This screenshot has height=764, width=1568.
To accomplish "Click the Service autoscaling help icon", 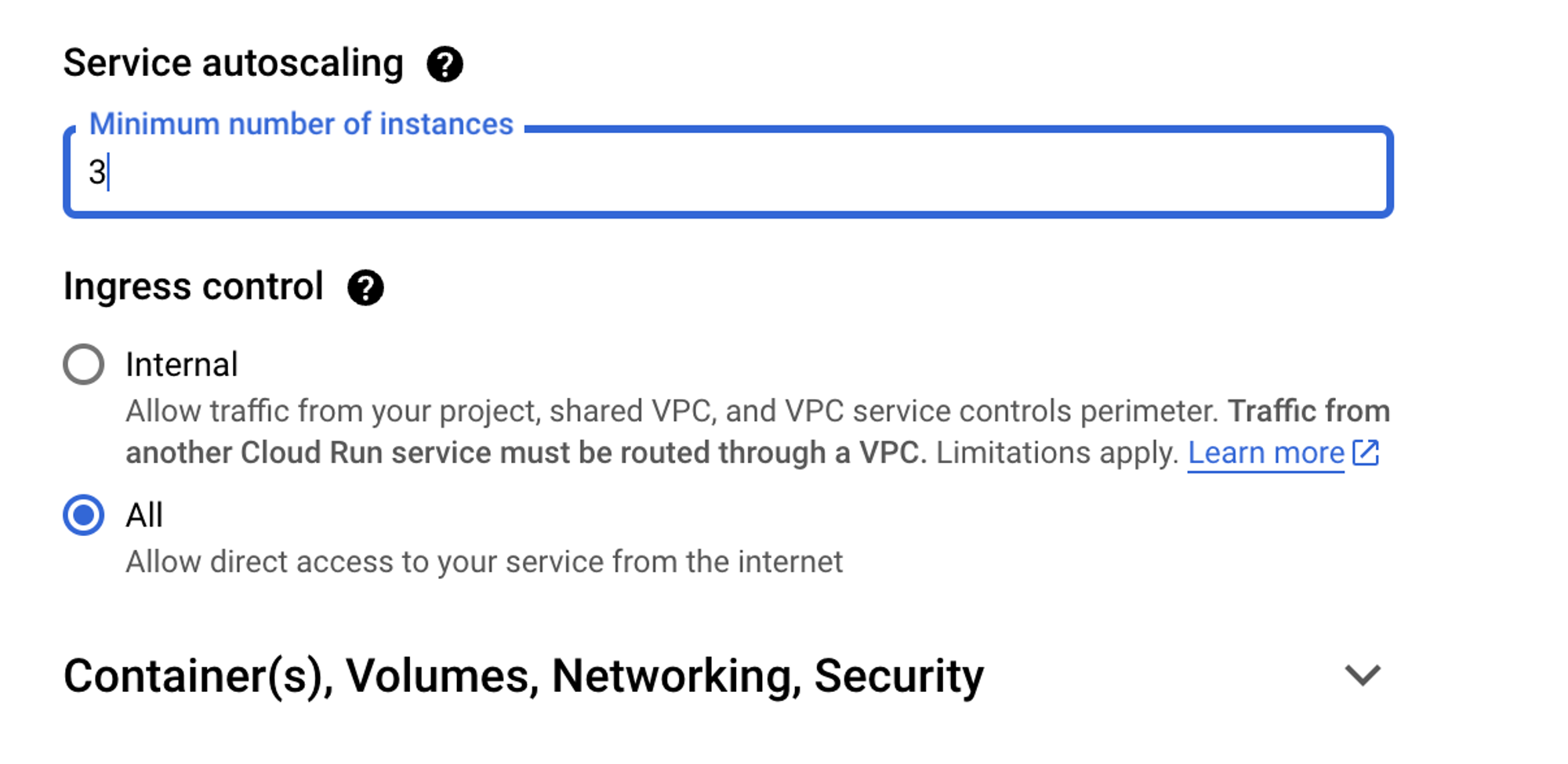I will point(445,64).
